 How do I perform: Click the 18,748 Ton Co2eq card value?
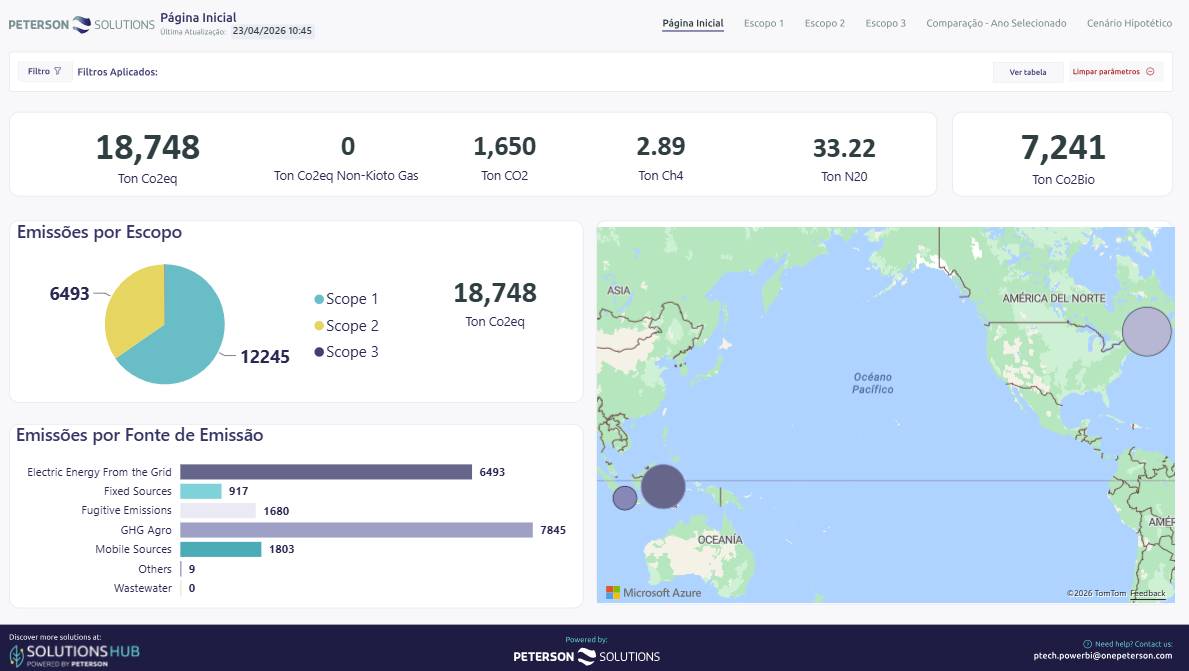(148, 147)
